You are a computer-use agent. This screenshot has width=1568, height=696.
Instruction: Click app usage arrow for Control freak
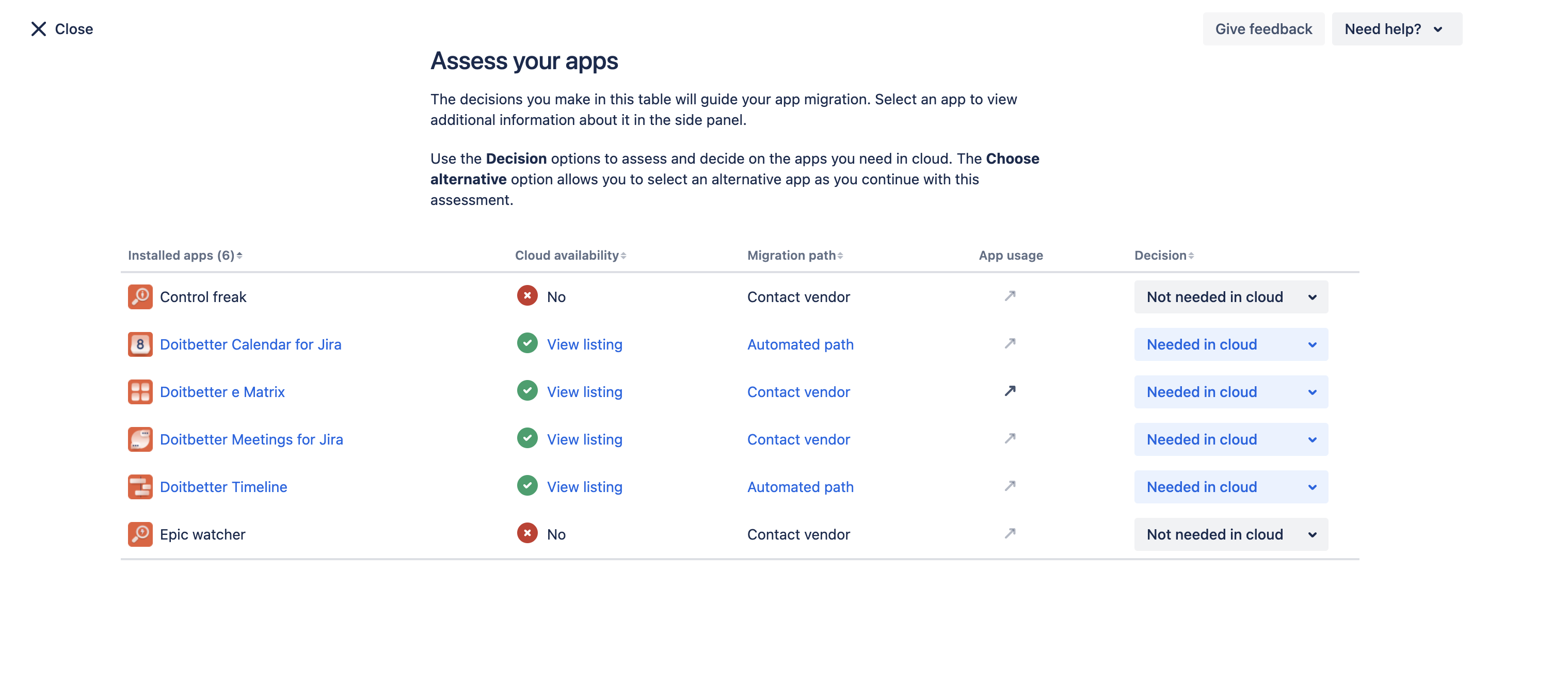click(1010, 296)
